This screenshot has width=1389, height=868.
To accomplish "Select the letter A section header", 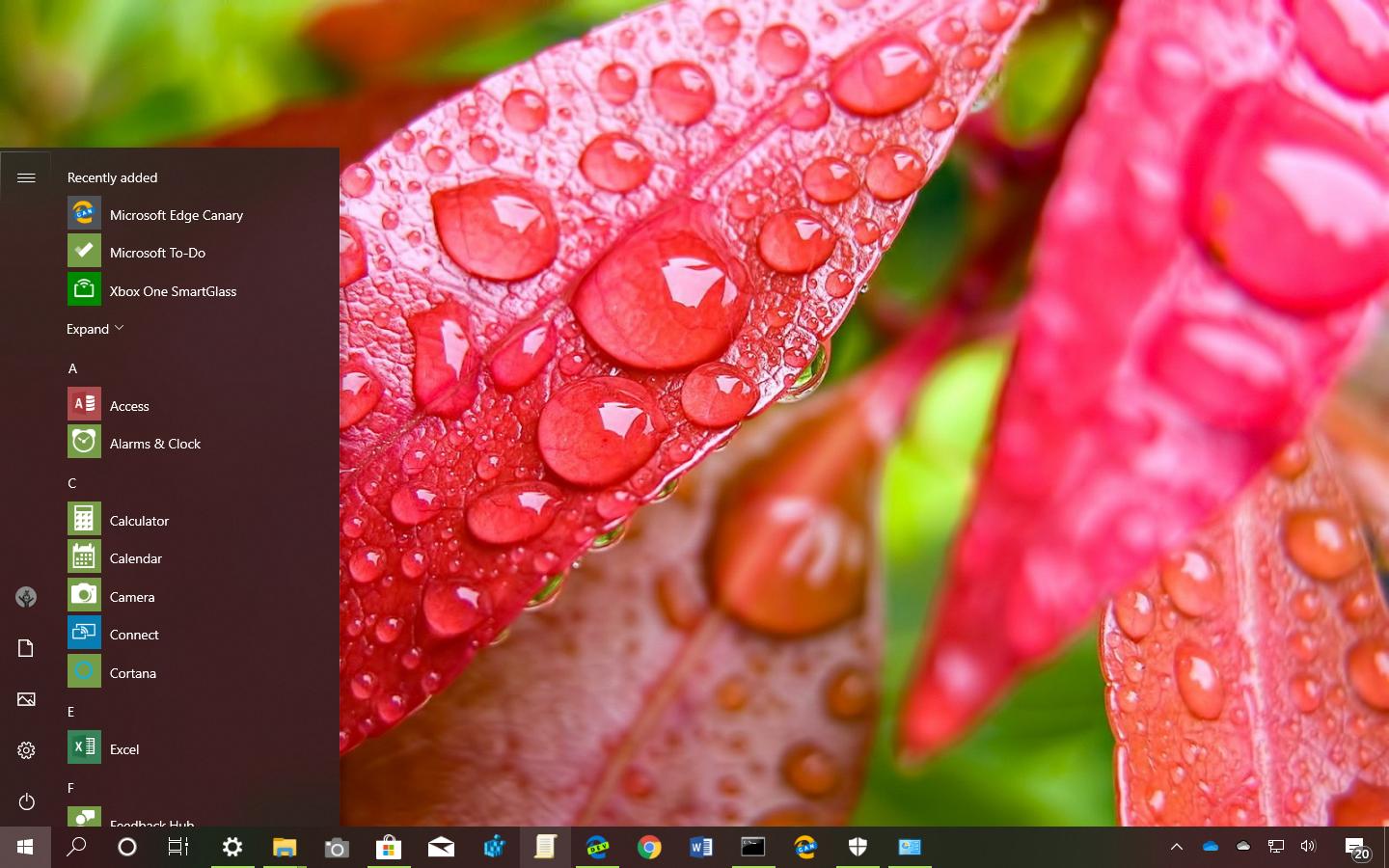I will (x=72, y=368).
